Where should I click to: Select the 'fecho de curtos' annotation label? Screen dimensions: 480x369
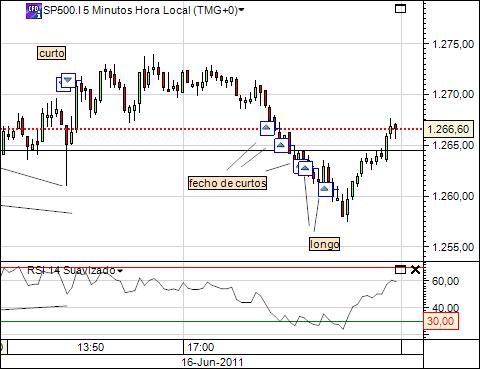pyautogui.click(x=228, y=183)
